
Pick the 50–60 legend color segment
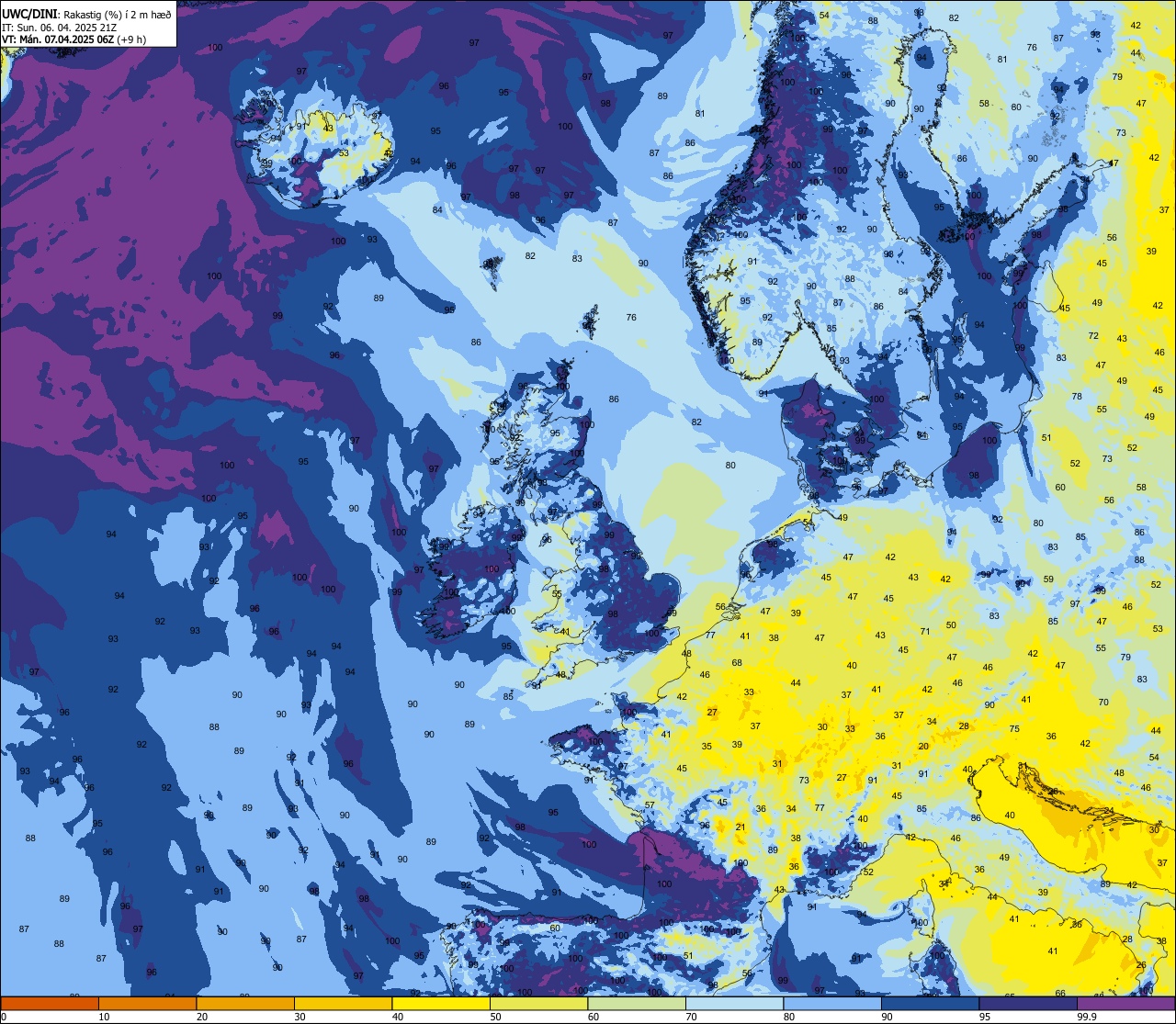pos(538,1003)
